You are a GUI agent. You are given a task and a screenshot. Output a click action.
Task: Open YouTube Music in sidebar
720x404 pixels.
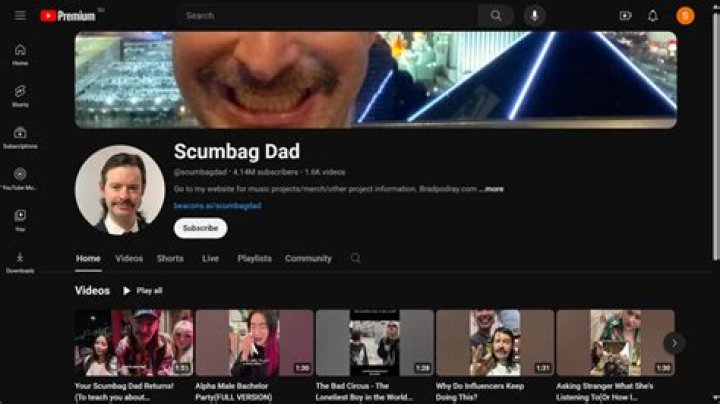coord(20,179)
